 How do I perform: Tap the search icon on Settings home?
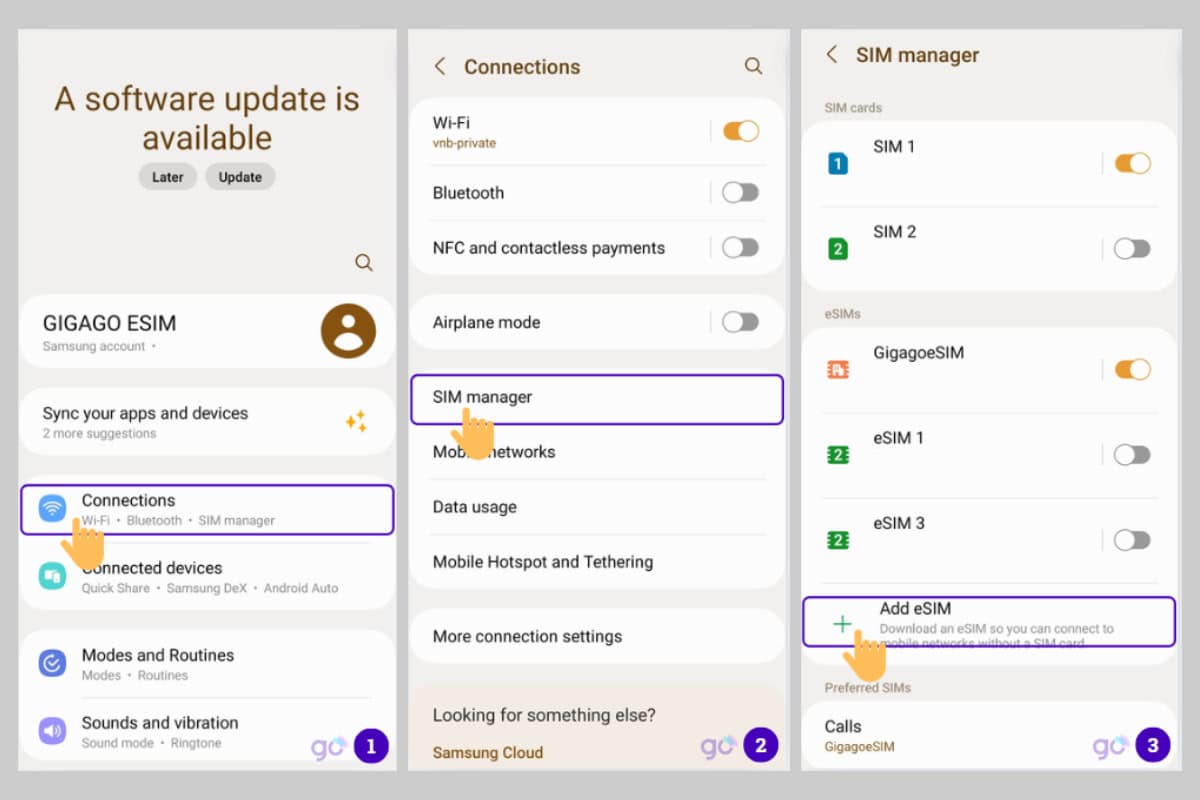(364, 263)
